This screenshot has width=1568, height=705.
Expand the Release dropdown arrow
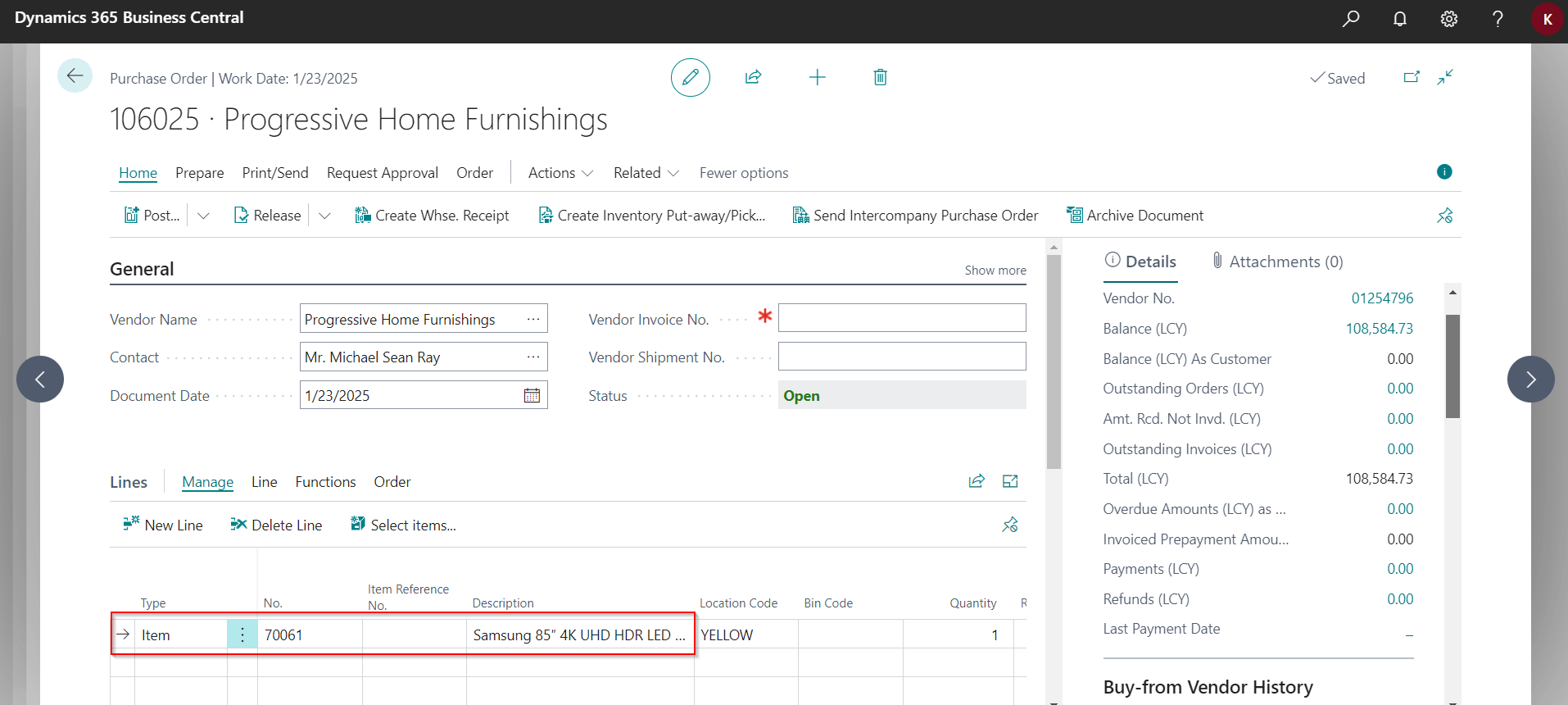point(324,216)
